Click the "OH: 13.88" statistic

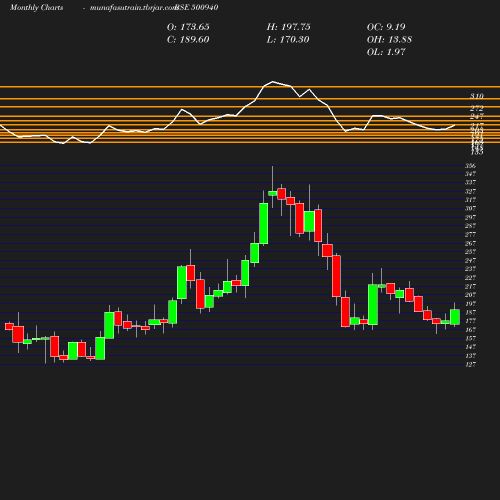point(389,40)
